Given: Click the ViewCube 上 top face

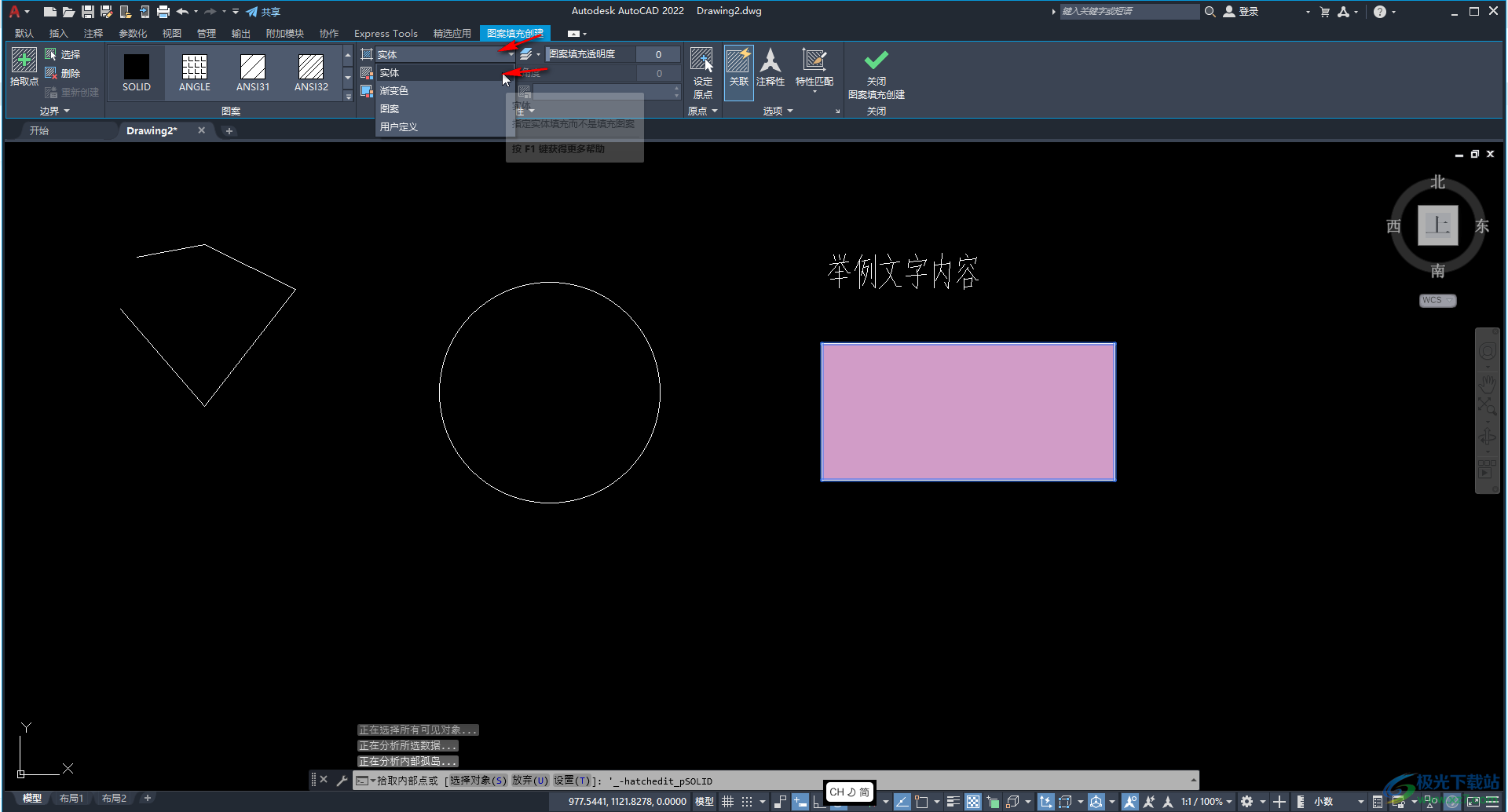Looking at the screenshot, I should [x=1437, y=225].
